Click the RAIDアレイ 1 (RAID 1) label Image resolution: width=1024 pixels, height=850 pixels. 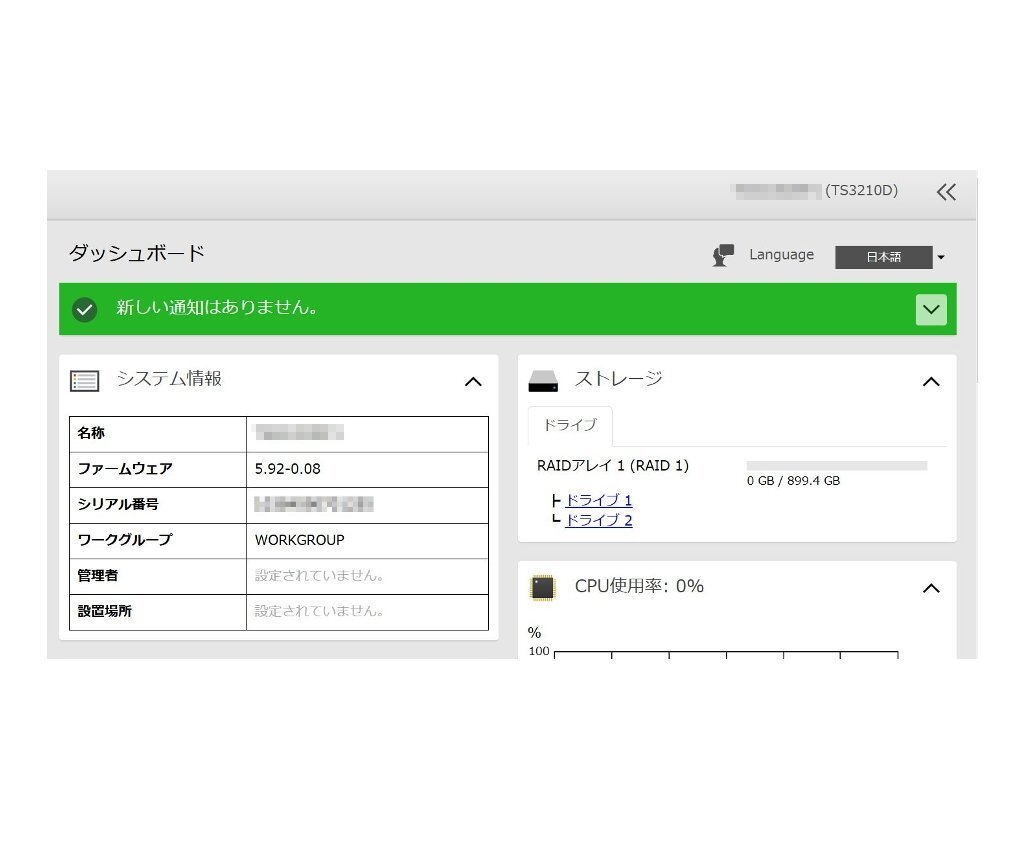click(x=613, y=465)
